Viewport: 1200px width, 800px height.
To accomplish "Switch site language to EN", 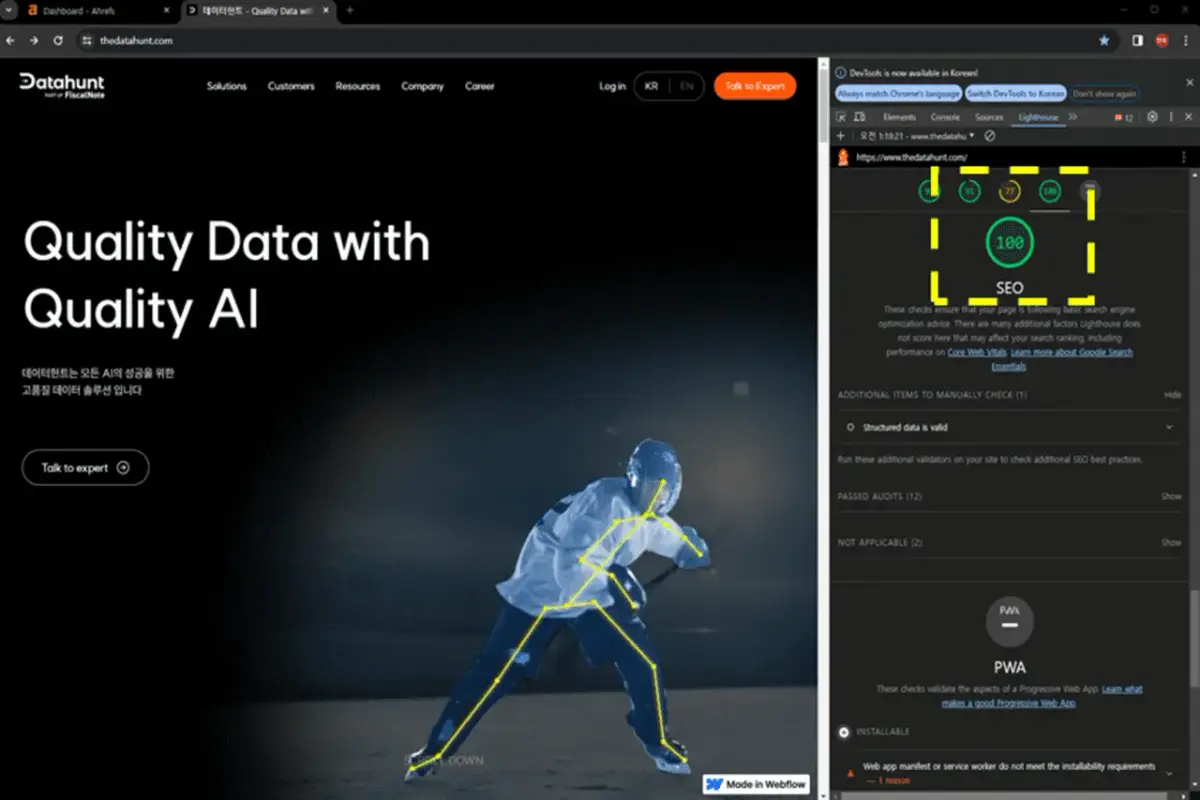I will (687, 86).
